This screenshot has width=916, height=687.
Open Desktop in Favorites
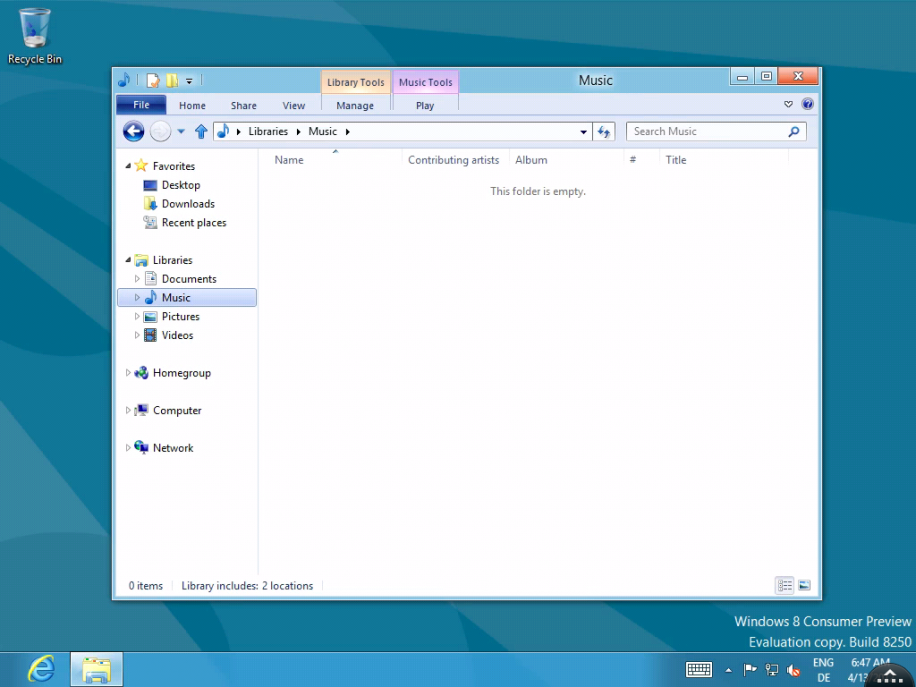coord(181,185)
